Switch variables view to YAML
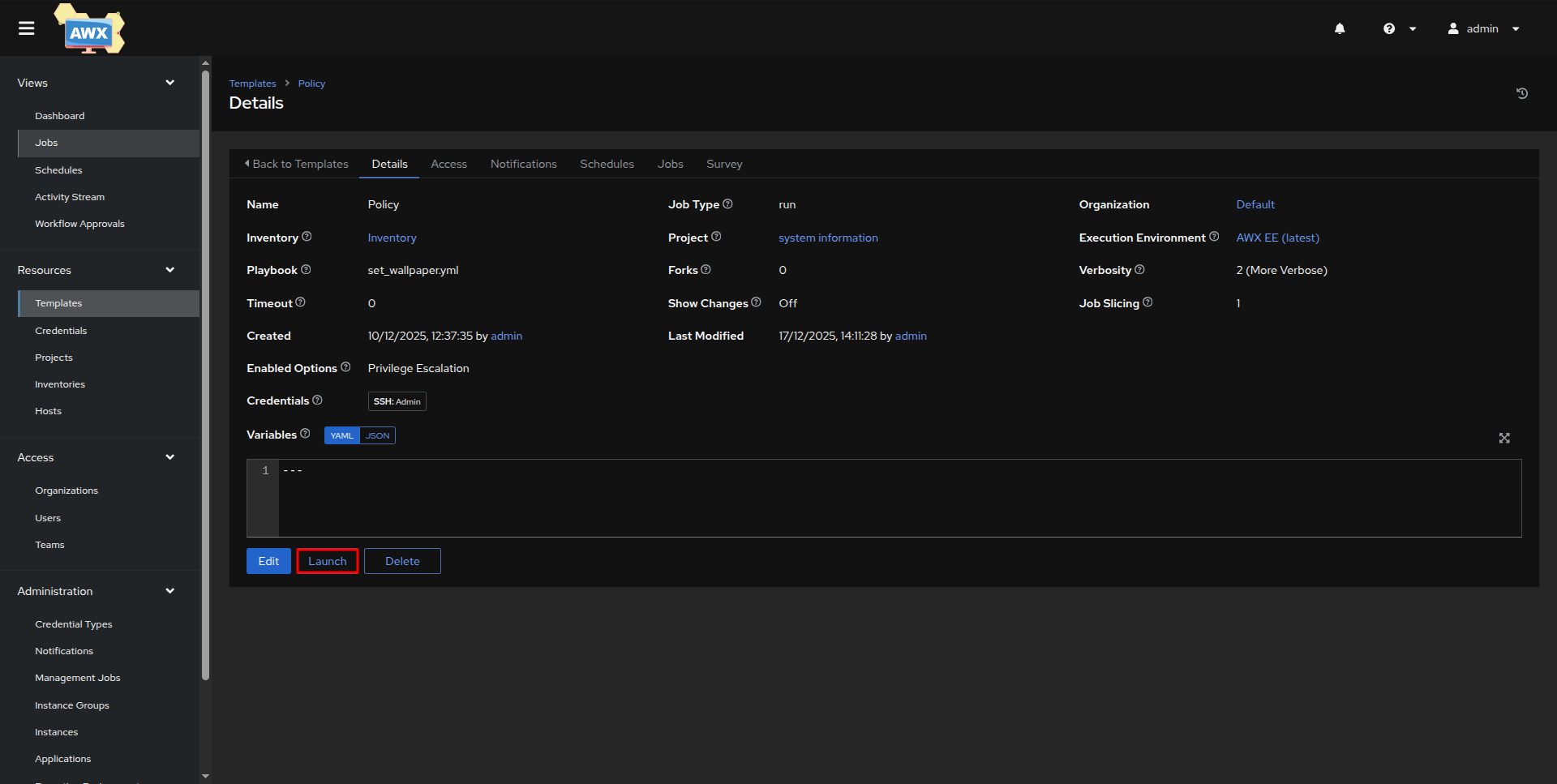The height and width of the screenshot is (784, 1557). pos(341,435)
